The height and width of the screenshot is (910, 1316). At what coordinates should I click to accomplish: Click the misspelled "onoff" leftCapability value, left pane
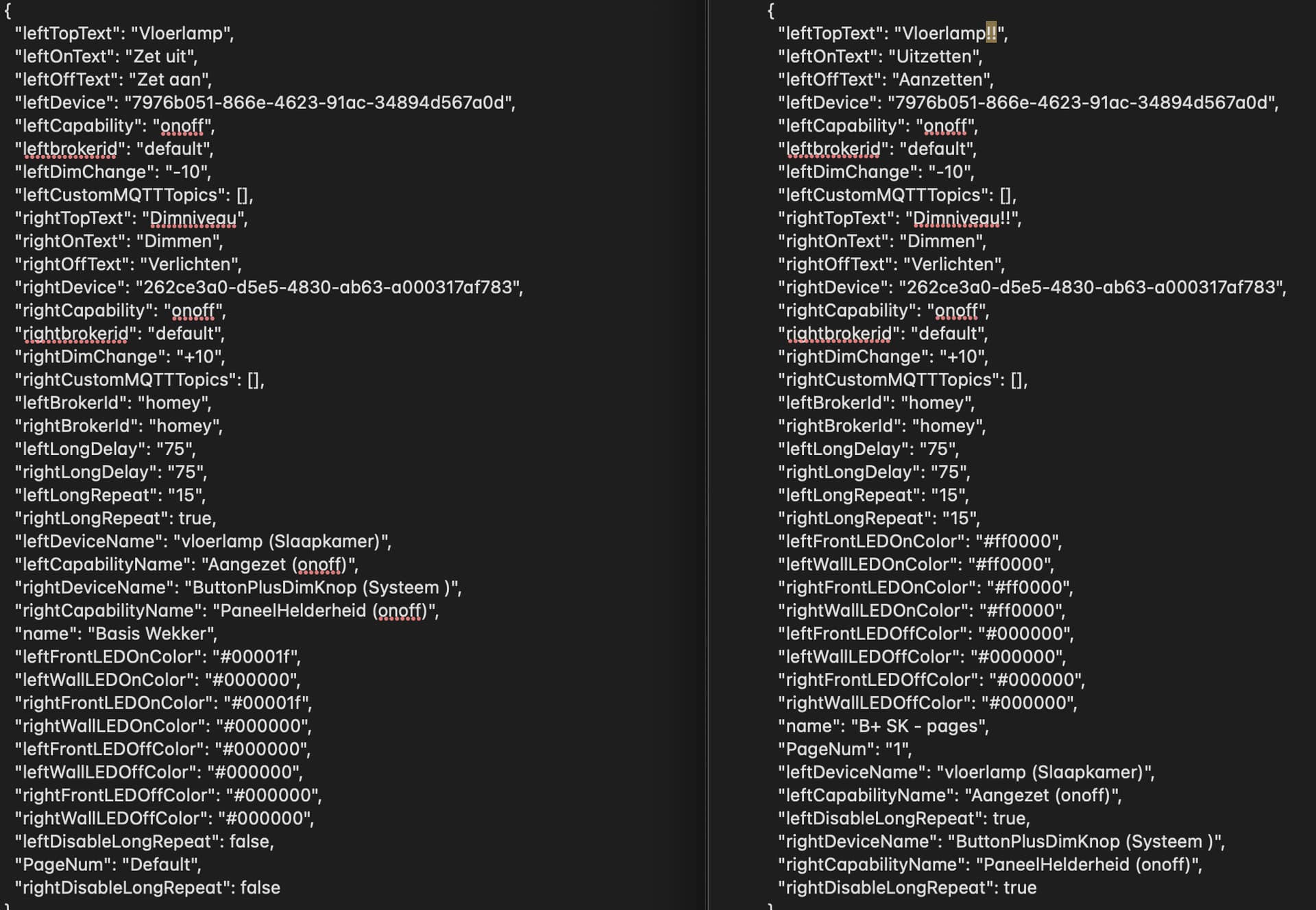coord(182,125)
